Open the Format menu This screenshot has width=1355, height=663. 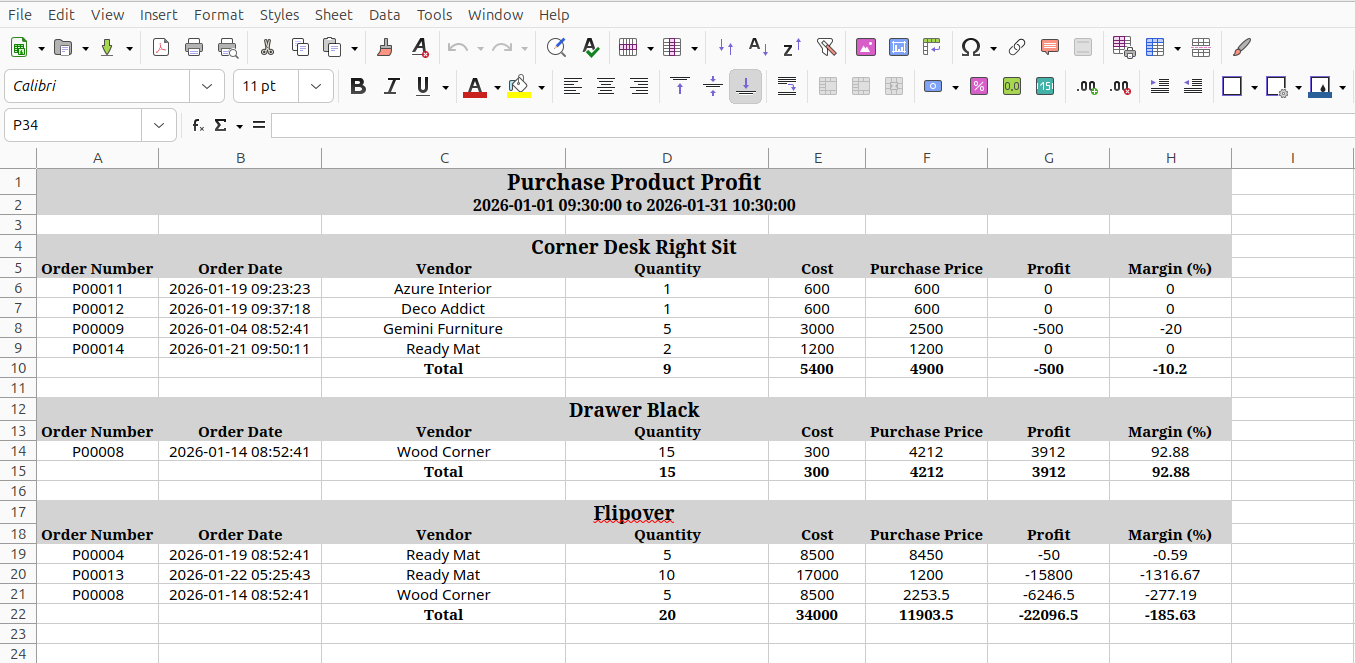[218, 14]
